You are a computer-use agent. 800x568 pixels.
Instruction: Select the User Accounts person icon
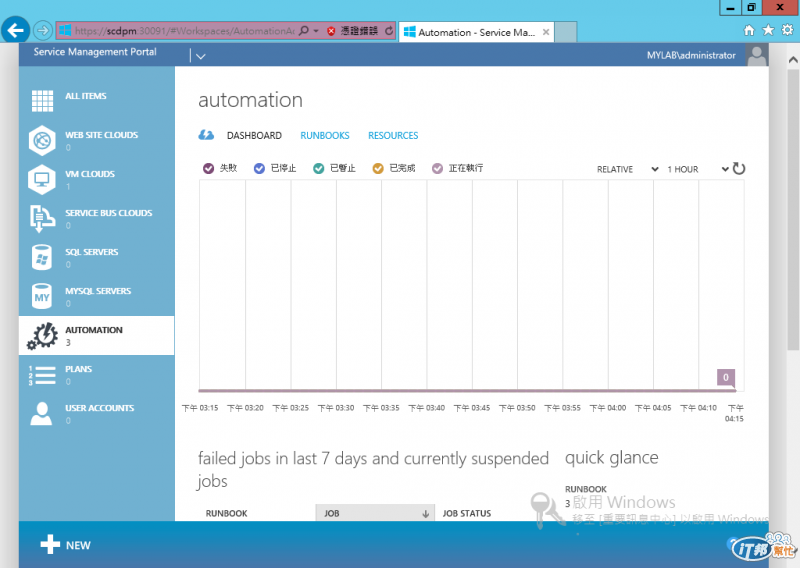[x=41, y=414]
